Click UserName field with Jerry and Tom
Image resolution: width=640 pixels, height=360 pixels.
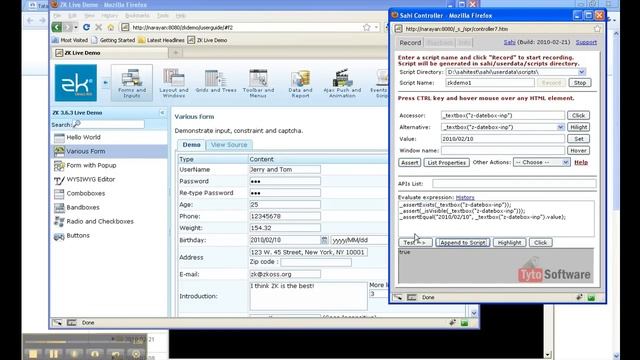point(285,169)
